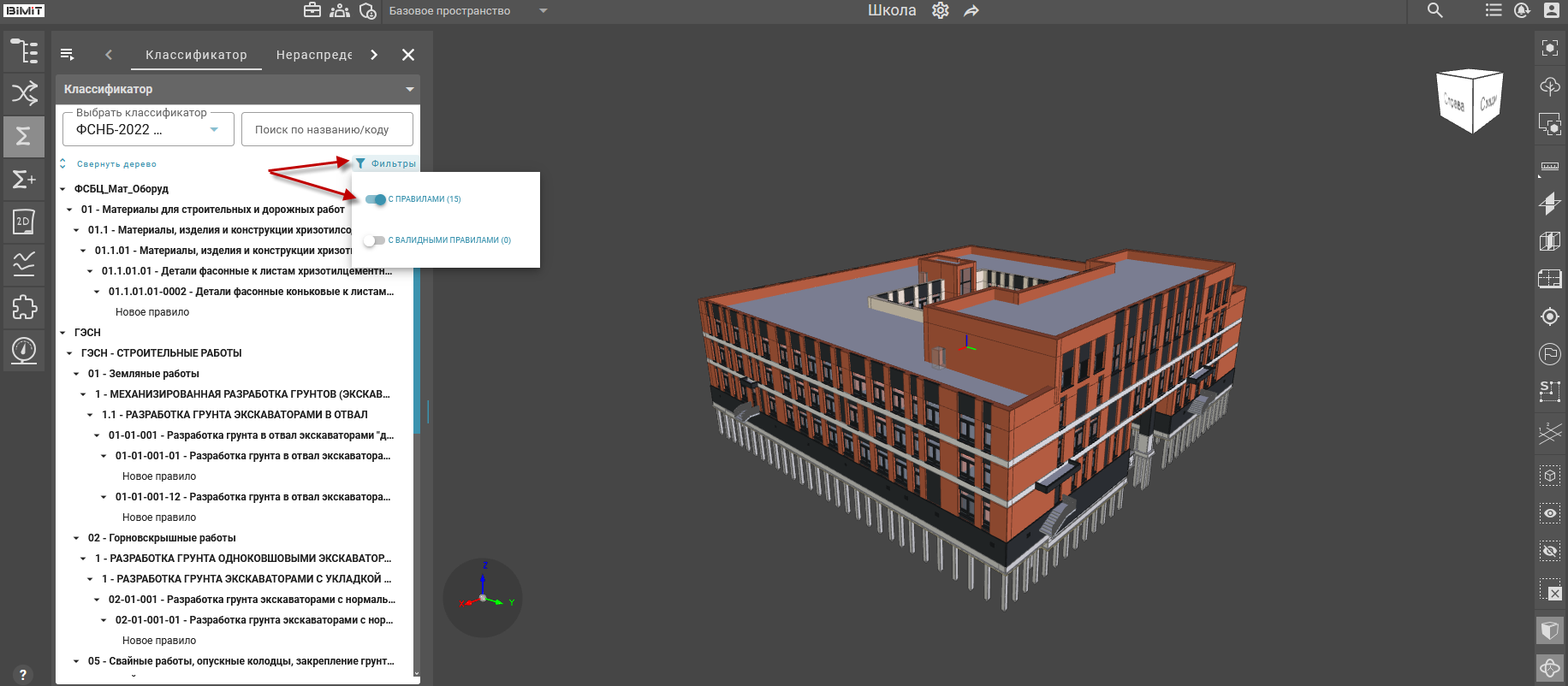Open Базовое пространство workspace dropdown

point(543,11)
